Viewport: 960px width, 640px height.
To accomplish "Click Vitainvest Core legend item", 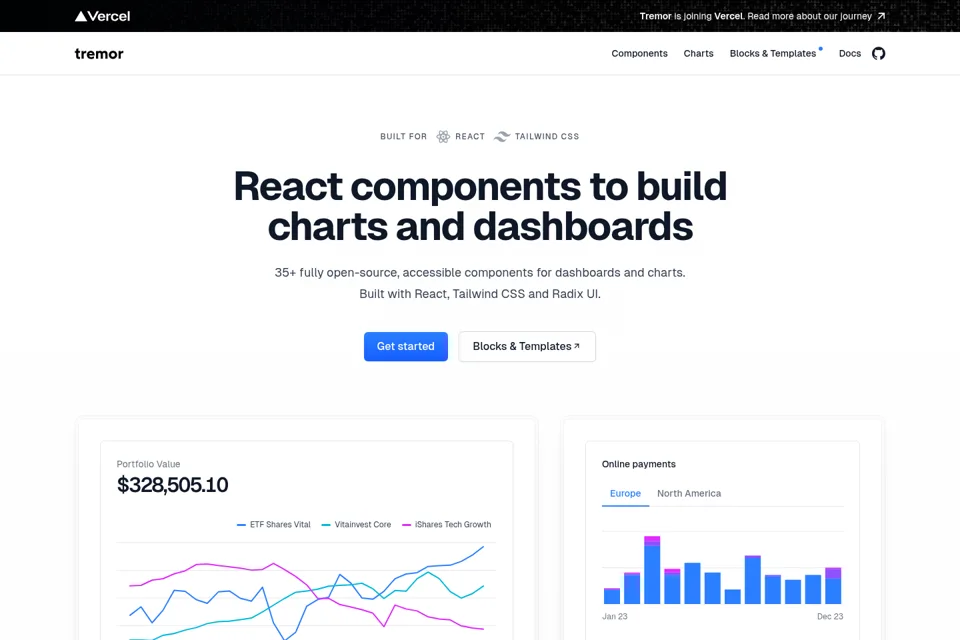I will pos(356,525).
